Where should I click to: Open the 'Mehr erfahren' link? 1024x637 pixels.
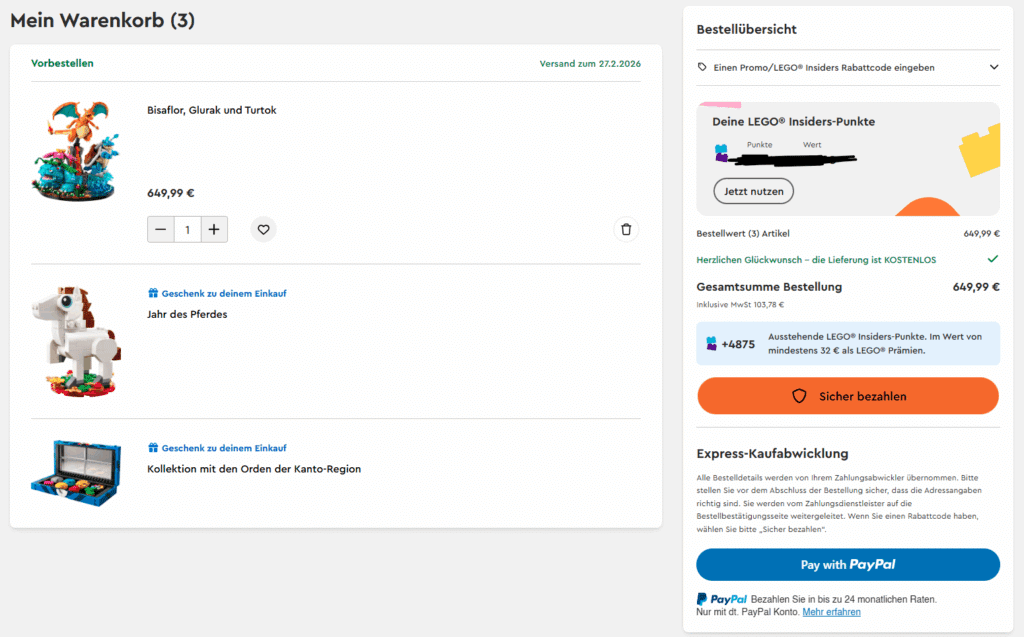pos(831,612)
